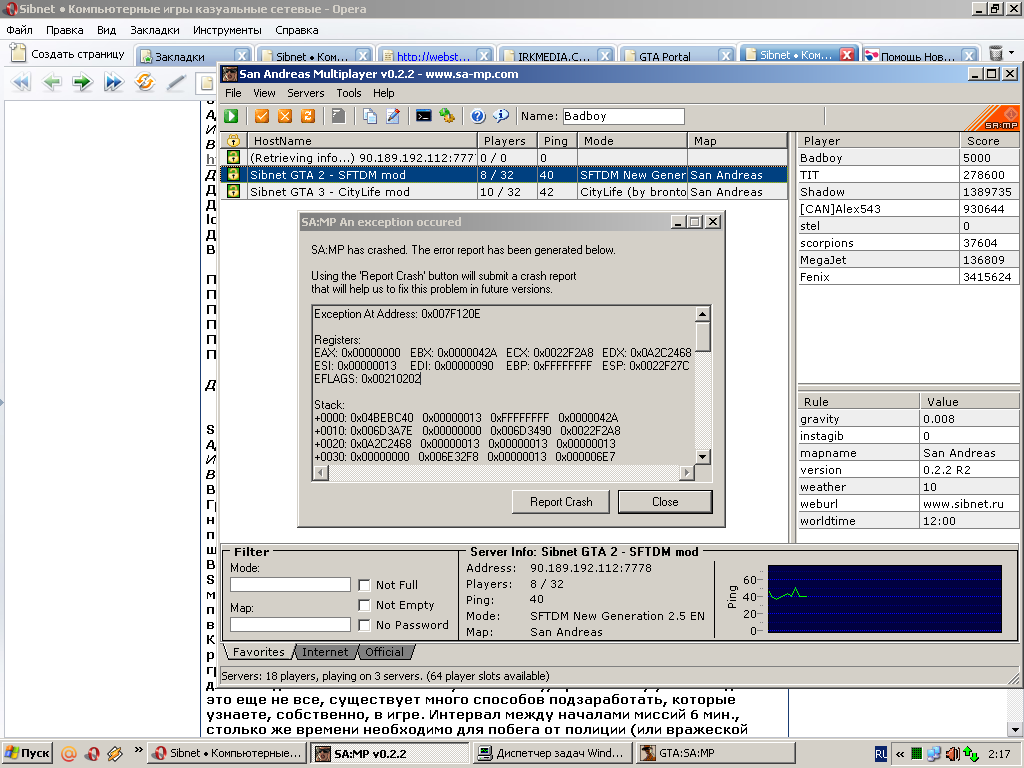Open the Remote Console icon
Viewport: 1024px width, 768px height.
(x=424, y=116)
